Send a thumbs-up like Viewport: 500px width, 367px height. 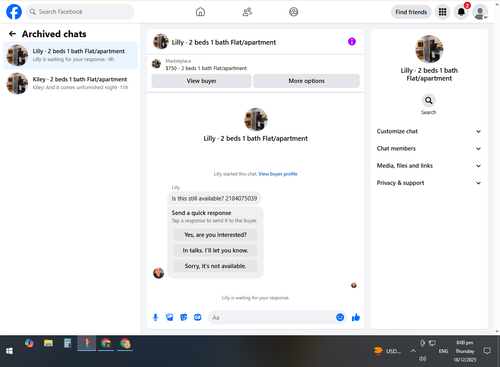click(x=356, y=317)
